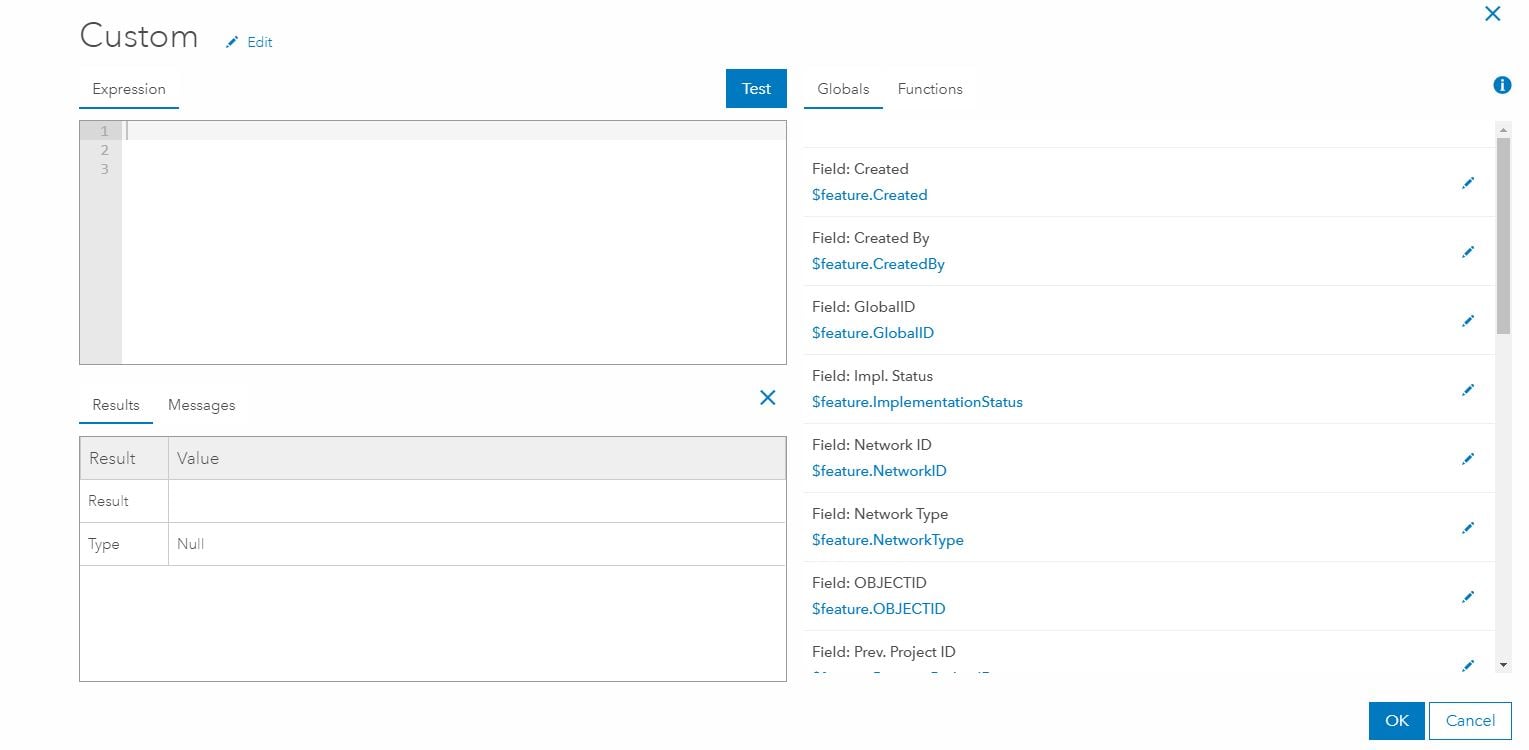This screenshot has height=750, width=1529.
Task: Click the scrollbar up arrow in globals list
Action: pyautogui.click(x=1503, y=130)
